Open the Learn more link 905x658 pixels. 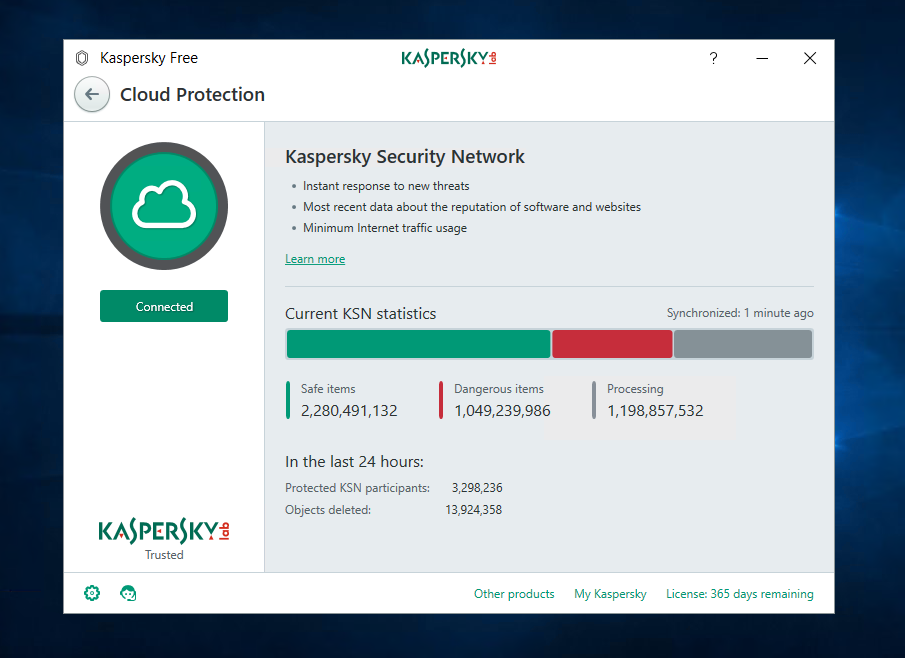point(315,259)
